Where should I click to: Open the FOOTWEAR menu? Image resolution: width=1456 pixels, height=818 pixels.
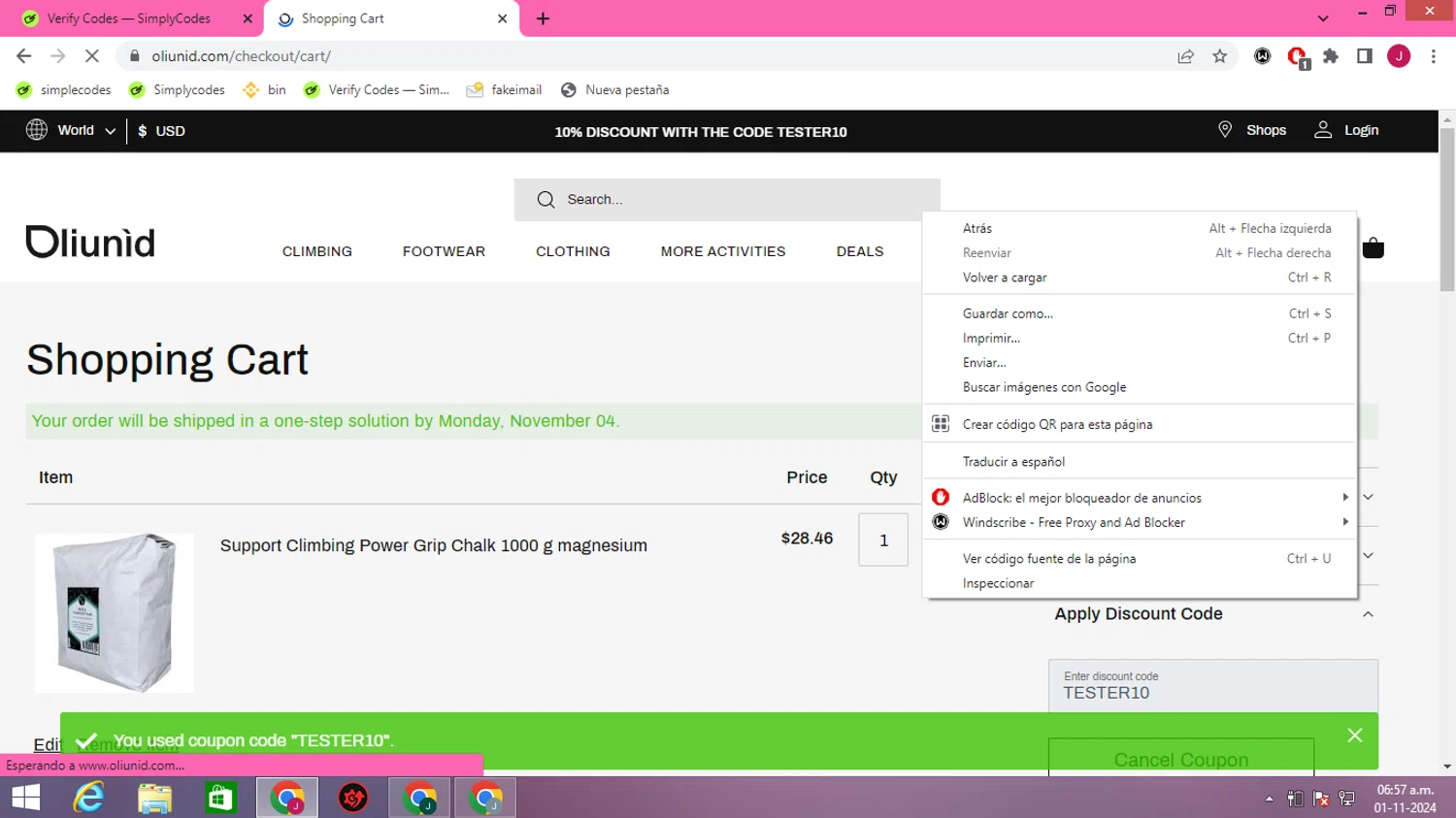point(444,251)
